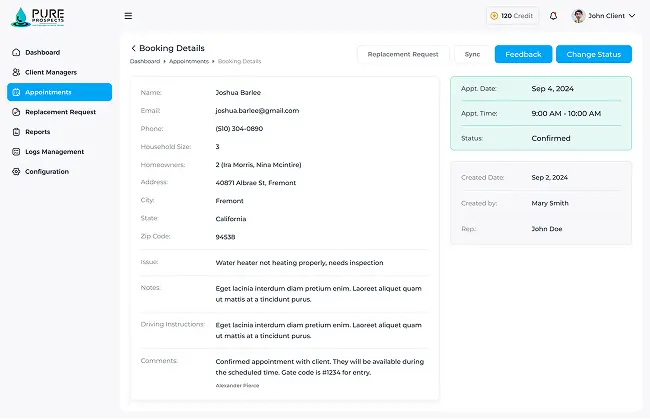Screen dimensions: 650x419
Task: Click the Pure Prospects logo
Action: coord(37,17)
